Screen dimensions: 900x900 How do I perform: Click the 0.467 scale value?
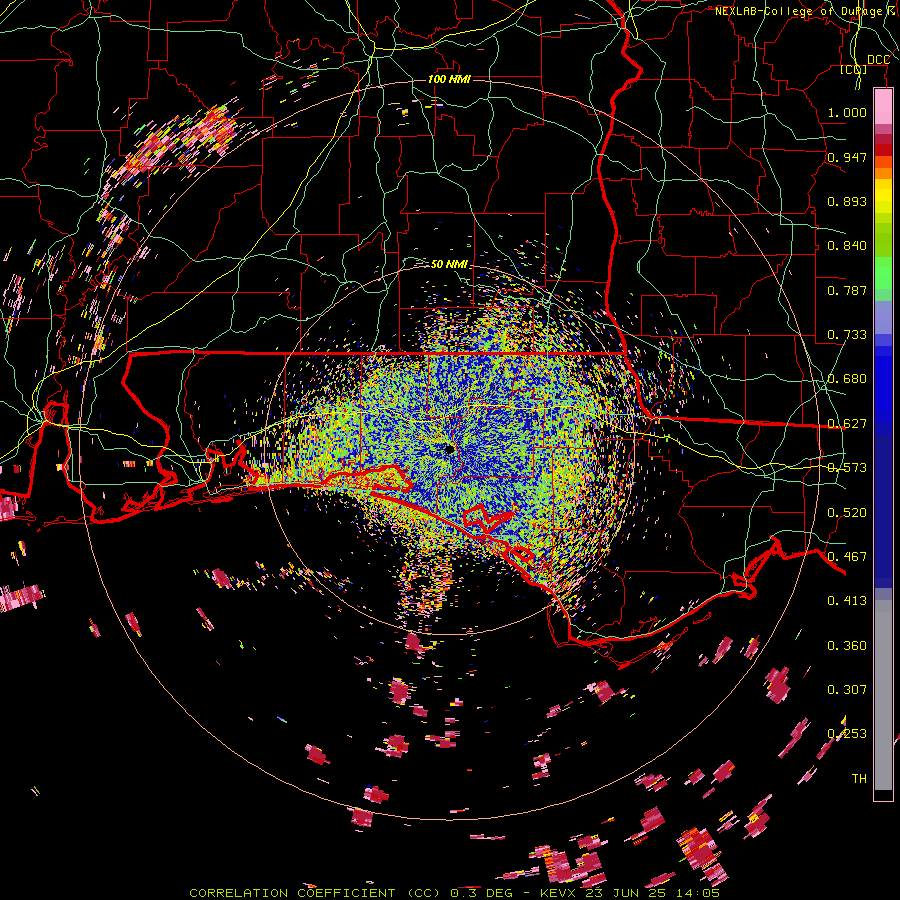coord(847,556)
